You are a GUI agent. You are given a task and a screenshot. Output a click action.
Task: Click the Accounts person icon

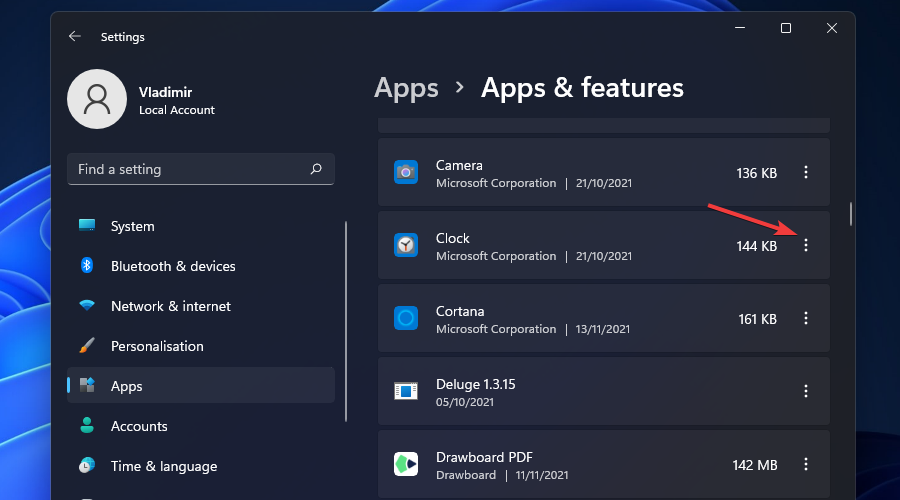tap(87, 425)
